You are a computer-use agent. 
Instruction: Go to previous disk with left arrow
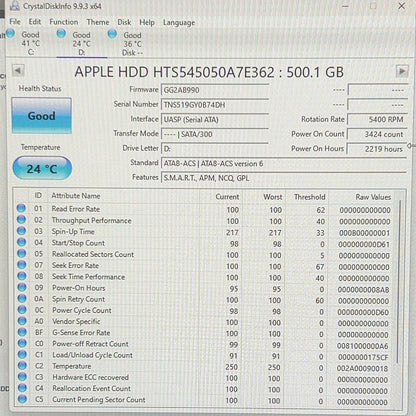18,71
